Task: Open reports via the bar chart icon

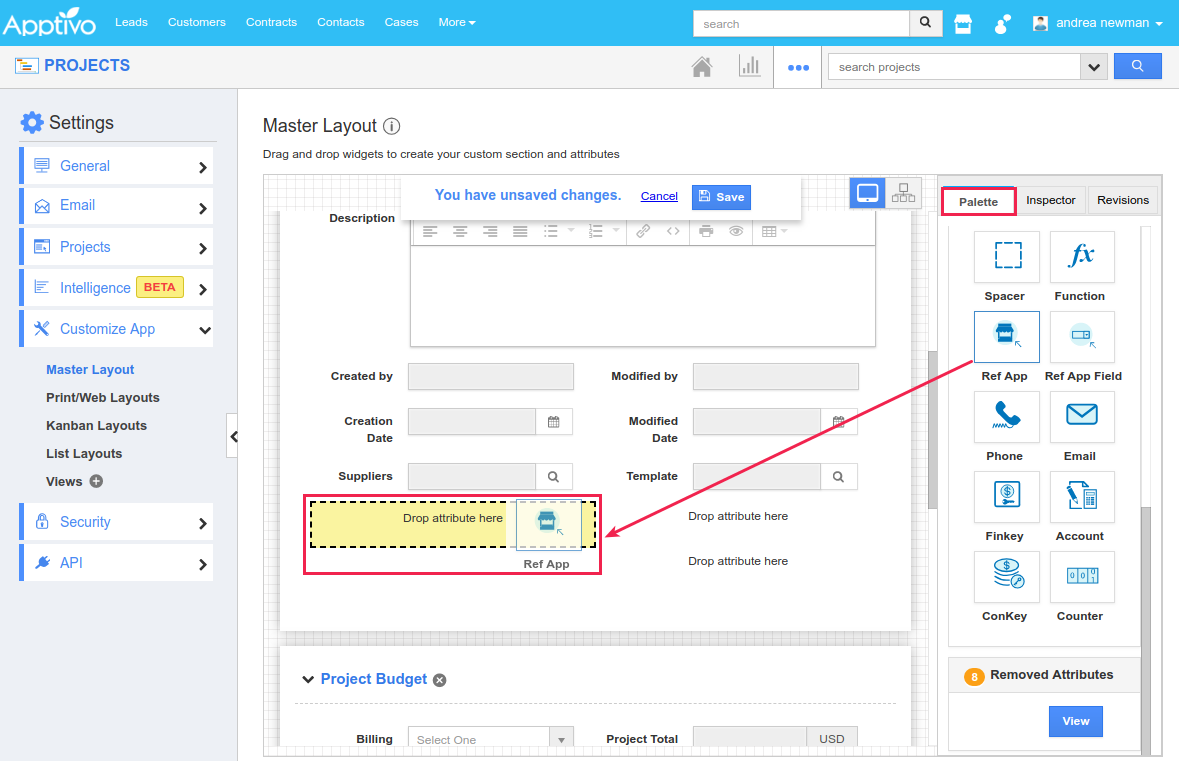Action: [x=750, y=65]
